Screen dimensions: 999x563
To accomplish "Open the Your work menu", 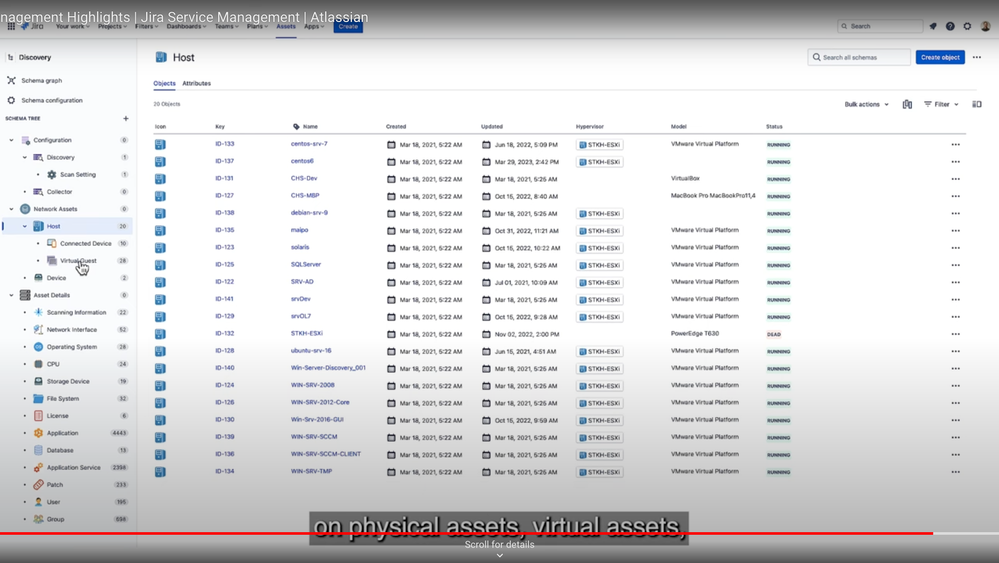I will click(x=73, y=27).
